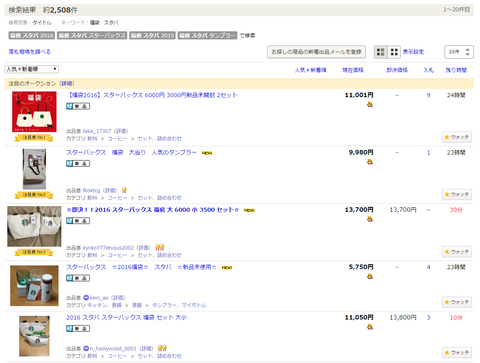Click 新品 badge on 11,001円 listing
Image resolution: width=480 pixels, height=363 pixels.
[78, 106]
